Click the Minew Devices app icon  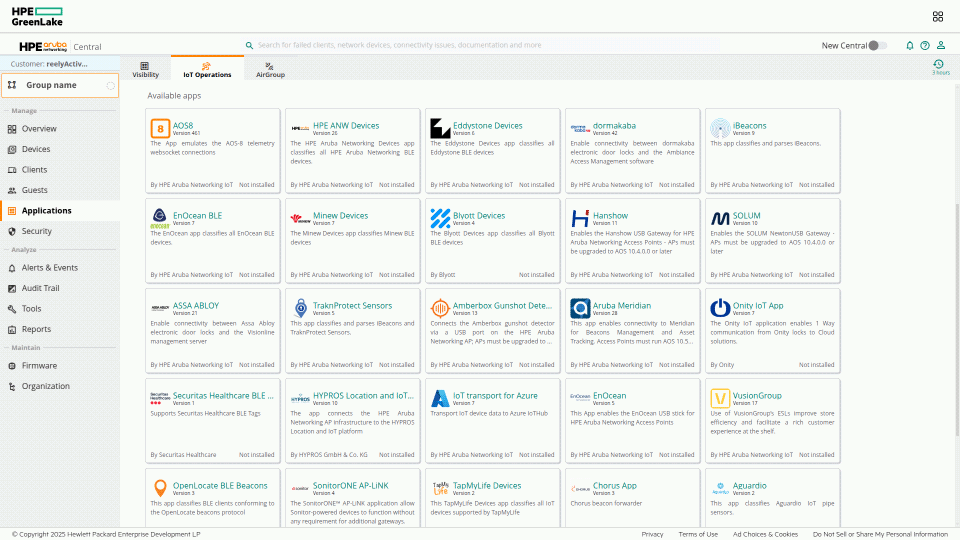click(x=300, y=218)
